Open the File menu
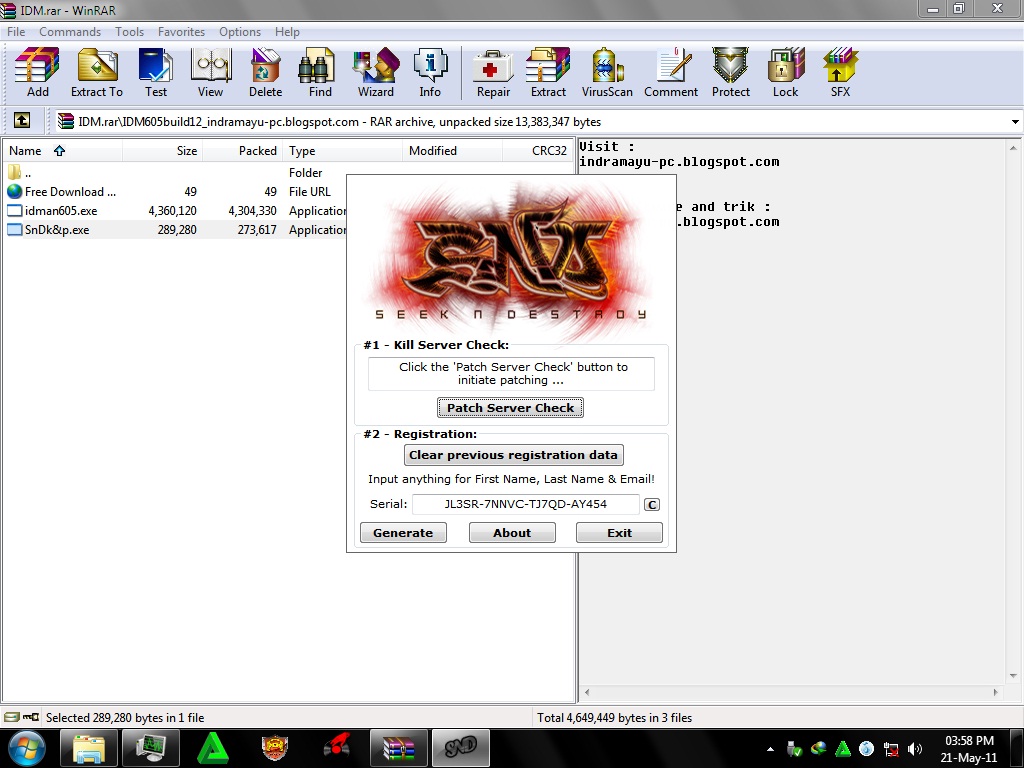The width and height of the screenshot is (1024, 768). pos(16,31)
